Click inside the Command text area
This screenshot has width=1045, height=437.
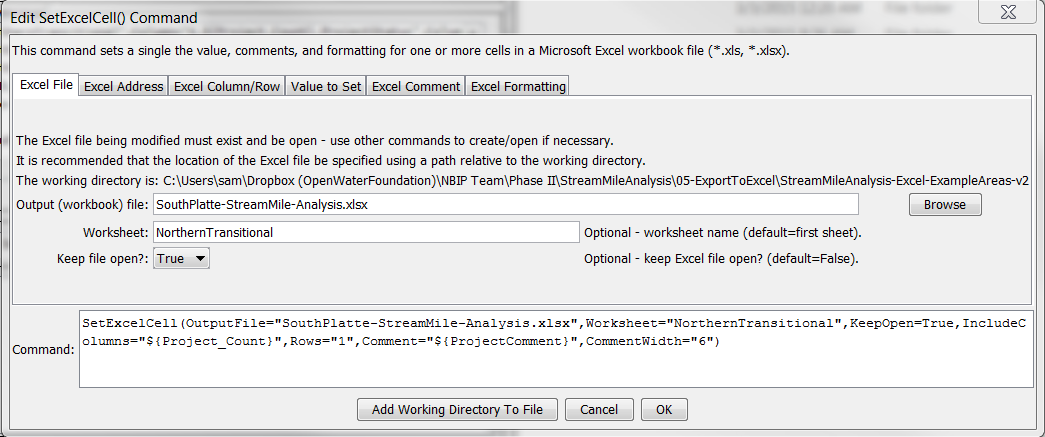555,350
